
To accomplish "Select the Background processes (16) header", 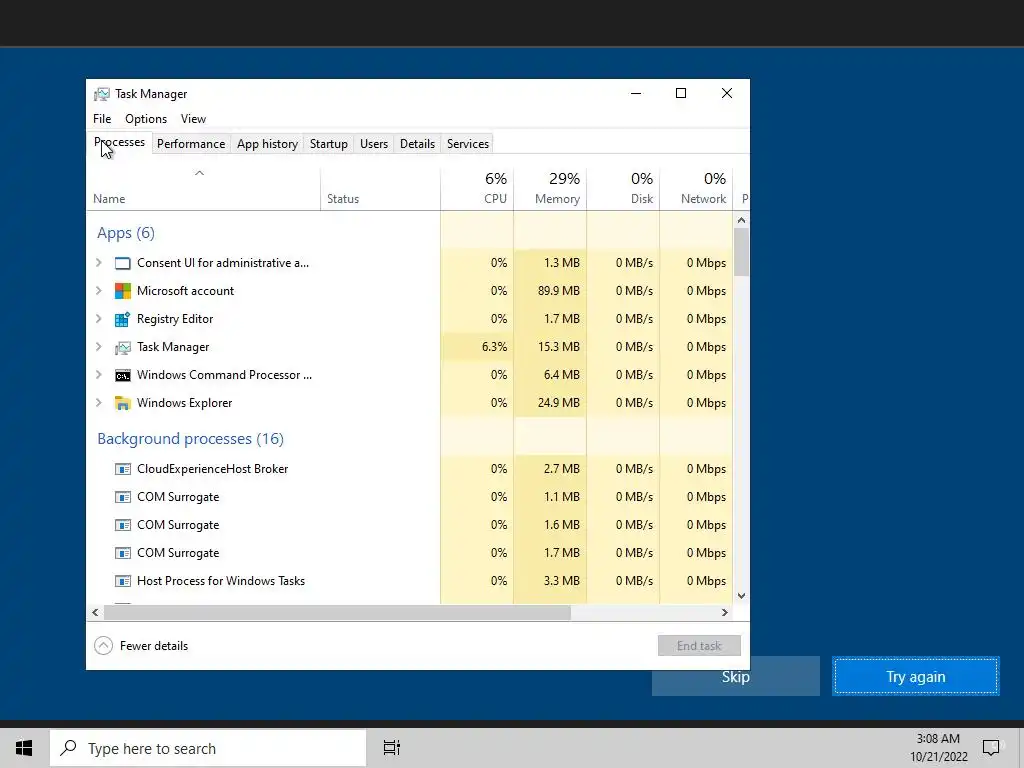I will click(190, 439).
